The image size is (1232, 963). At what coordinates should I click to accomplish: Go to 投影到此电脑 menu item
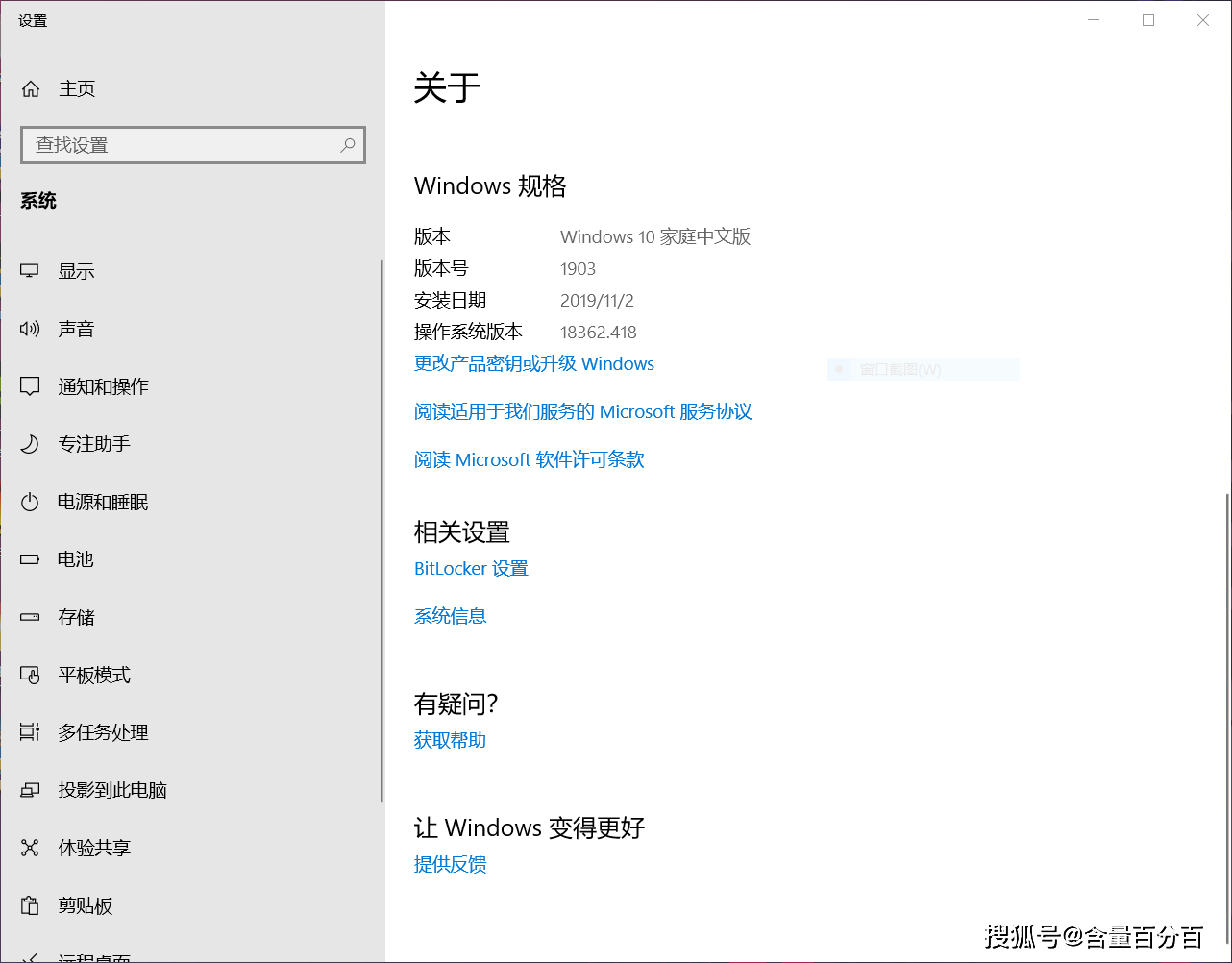192,790
